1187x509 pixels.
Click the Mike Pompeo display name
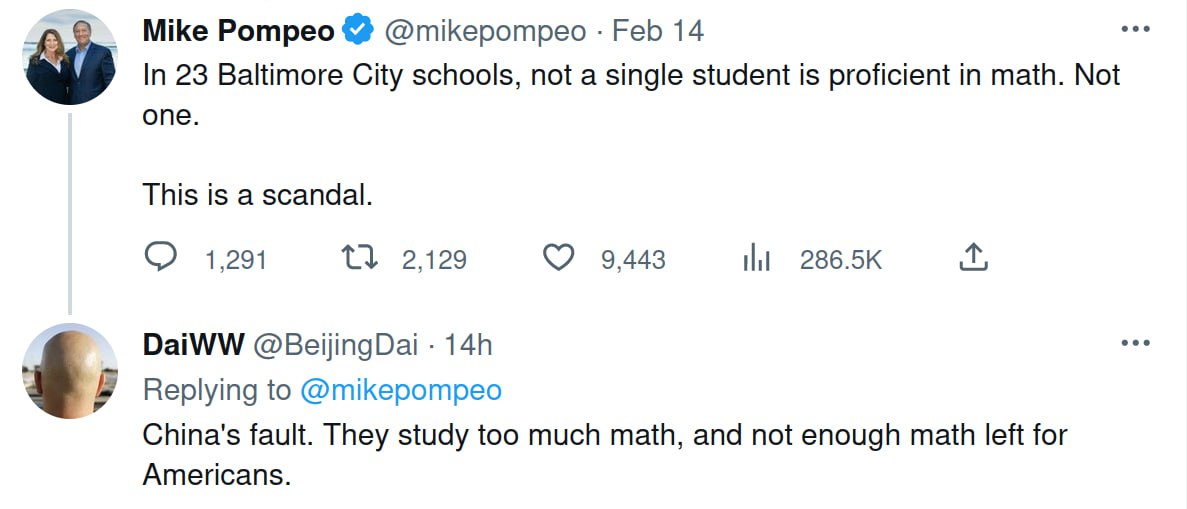tap(238, 31)
